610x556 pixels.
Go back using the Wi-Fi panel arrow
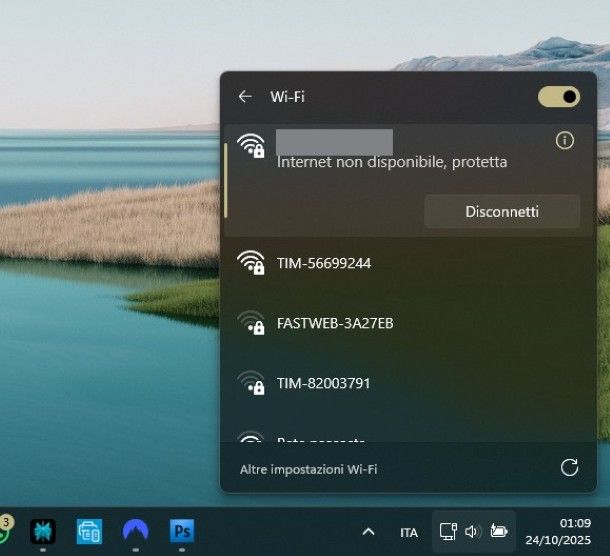(x=245, y=96)
